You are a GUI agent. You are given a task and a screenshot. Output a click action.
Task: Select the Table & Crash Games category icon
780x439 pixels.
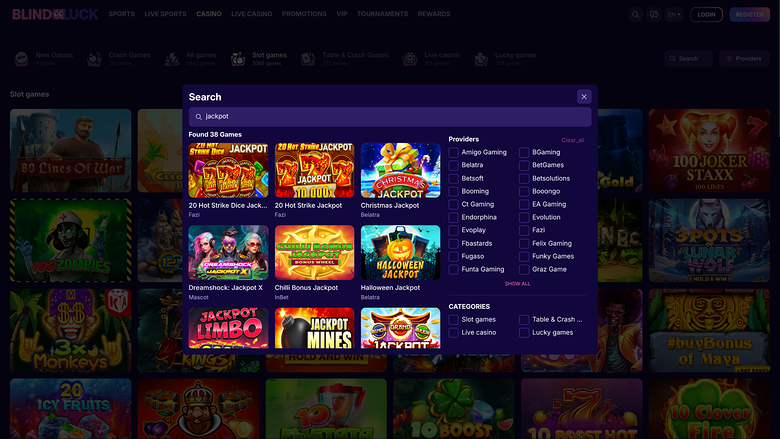coord(308,59)
